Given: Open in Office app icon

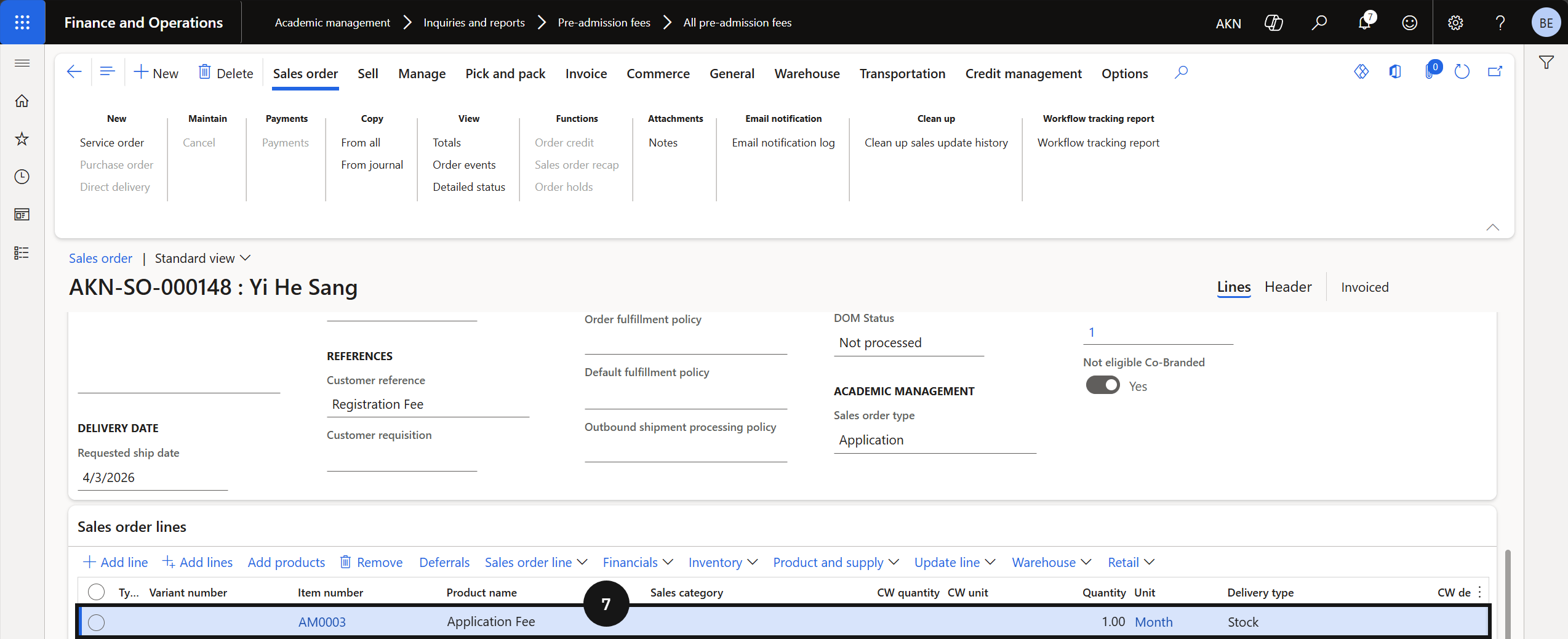Looking at the screenshot, I should pyautogui.click(x=1395, y=72).
